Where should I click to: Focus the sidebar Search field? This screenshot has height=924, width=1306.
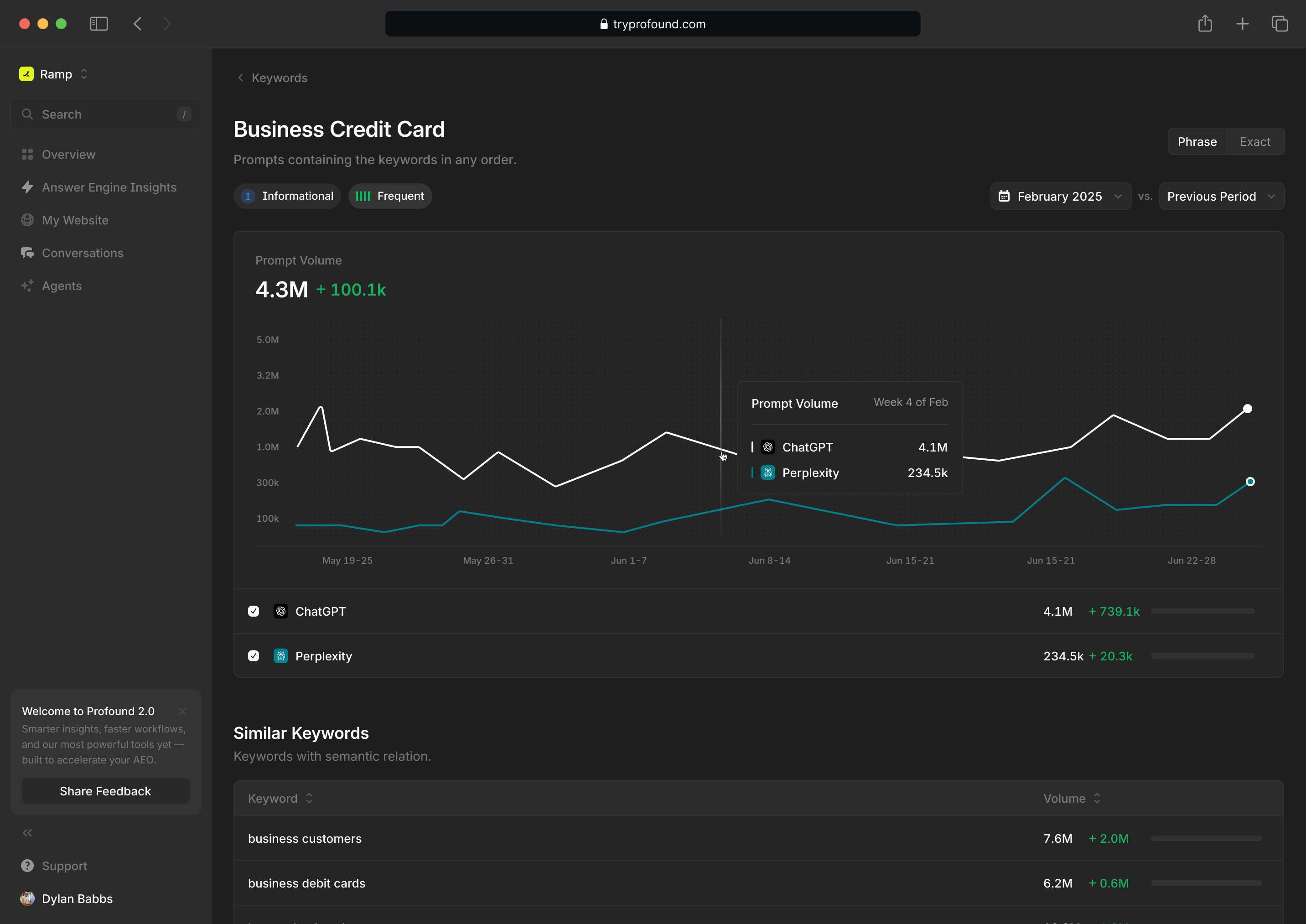coord(106,114)
